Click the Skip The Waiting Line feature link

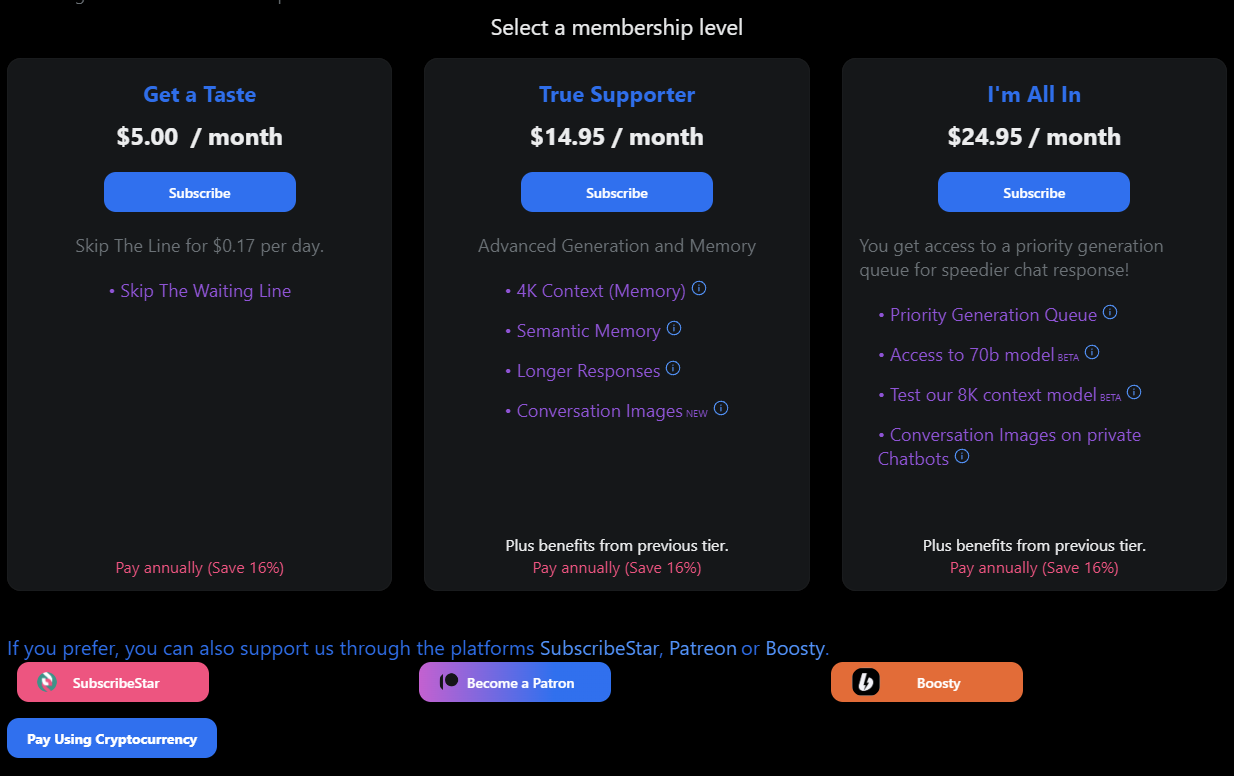pos(204,290)
